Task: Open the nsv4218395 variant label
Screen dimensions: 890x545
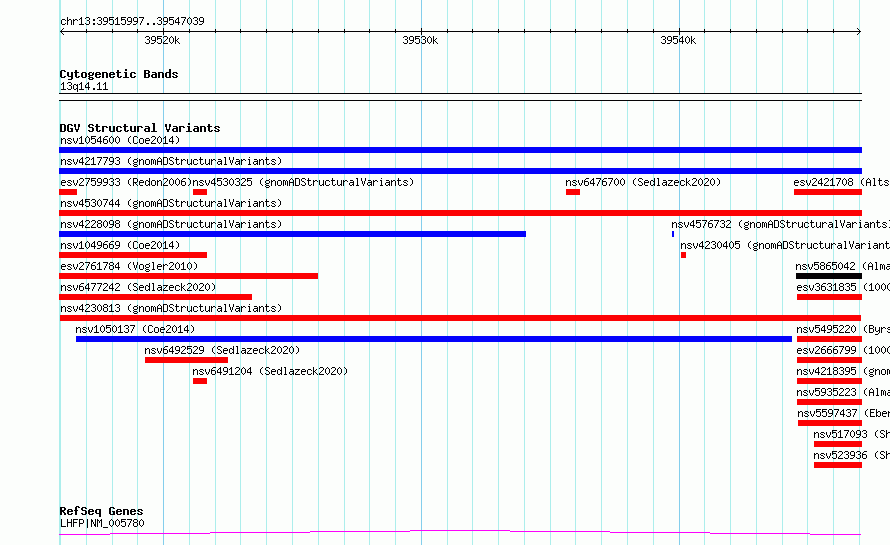Action: [x=843, y=371]
